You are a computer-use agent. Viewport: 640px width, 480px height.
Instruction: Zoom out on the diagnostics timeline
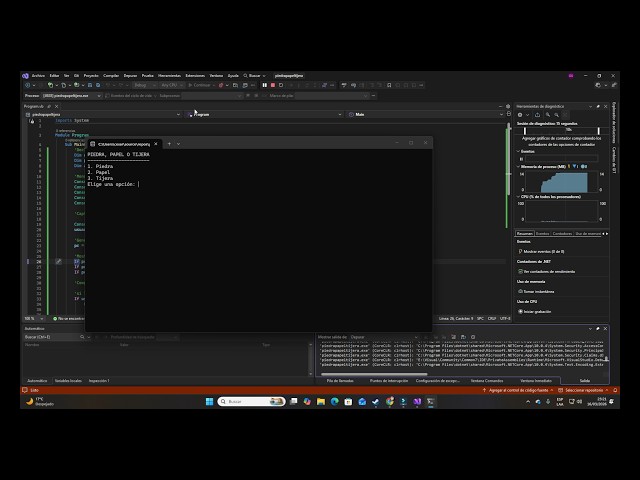coord(556,115)
